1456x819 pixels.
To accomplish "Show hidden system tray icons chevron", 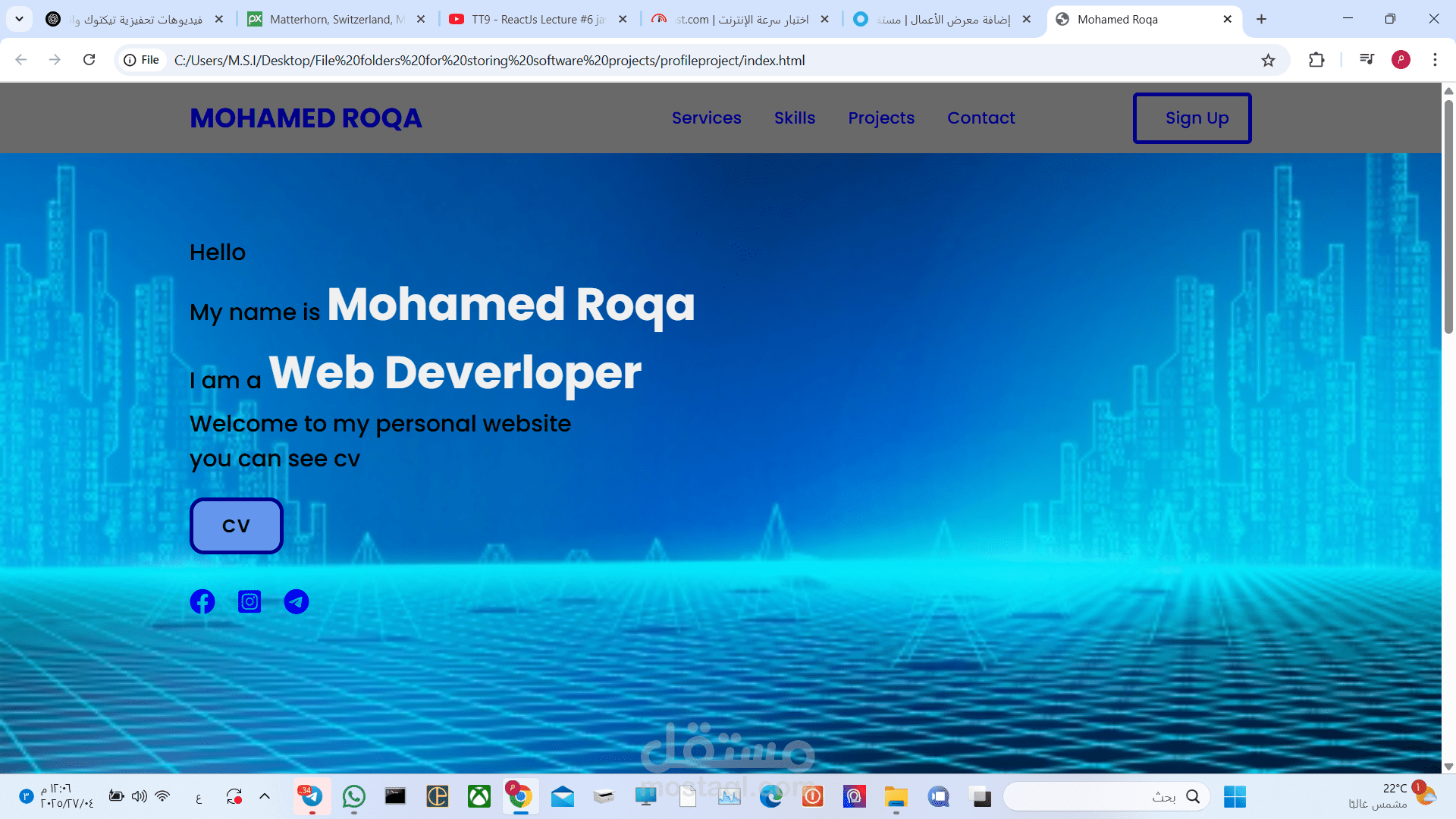I will click(265, 796).
